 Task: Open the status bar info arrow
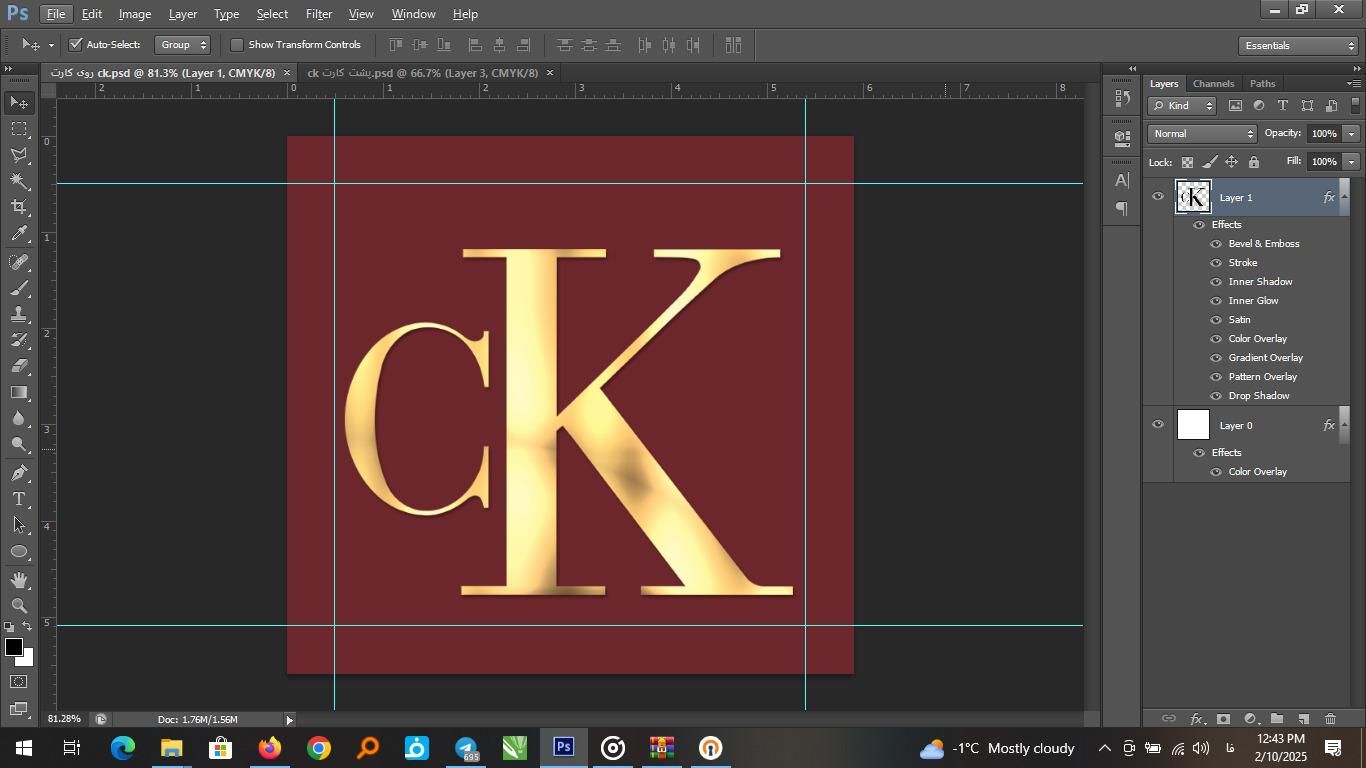coord(290,719)
